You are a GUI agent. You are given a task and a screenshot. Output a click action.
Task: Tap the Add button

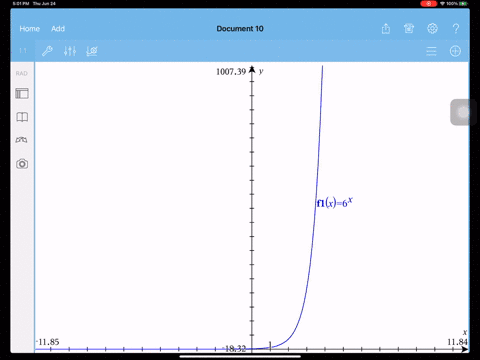pos(58,29)
